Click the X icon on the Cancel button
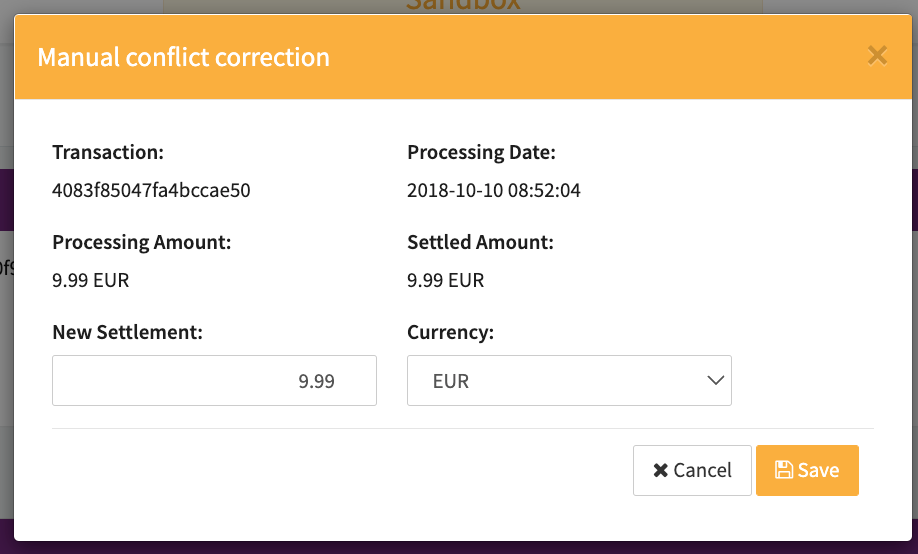The height and width of the screenshot is (554, 918). pyautogui.click(x=660, y=470)
